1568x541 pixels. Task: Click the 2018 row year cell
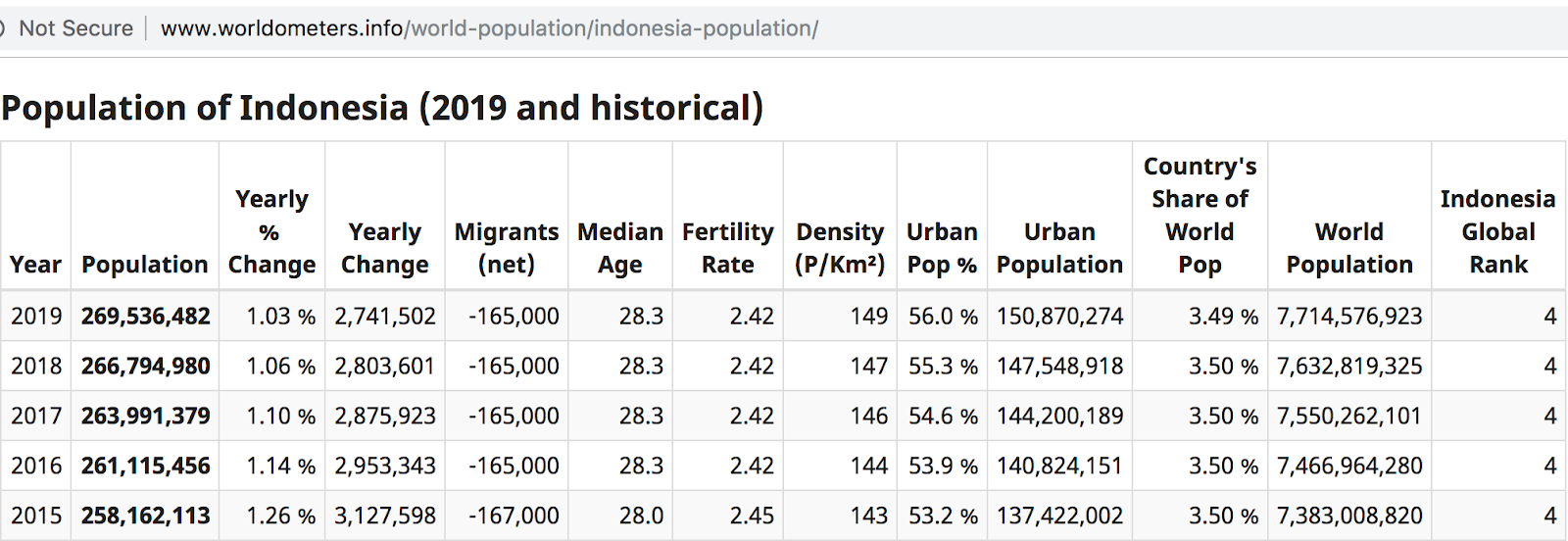[36, 367]
